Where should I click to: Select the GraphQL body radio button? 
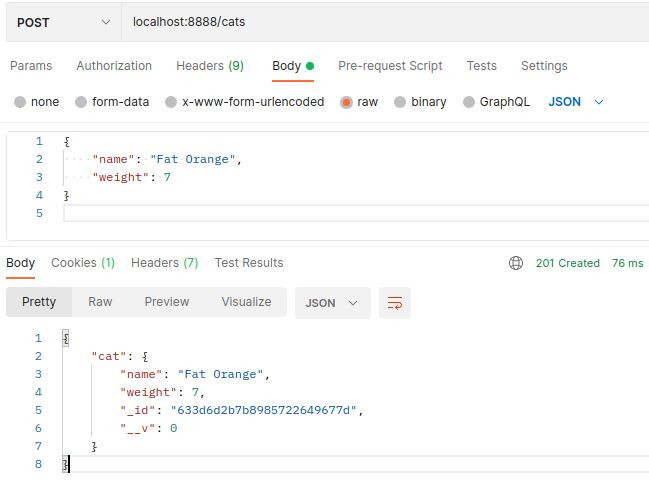click(x=468, y=102)
